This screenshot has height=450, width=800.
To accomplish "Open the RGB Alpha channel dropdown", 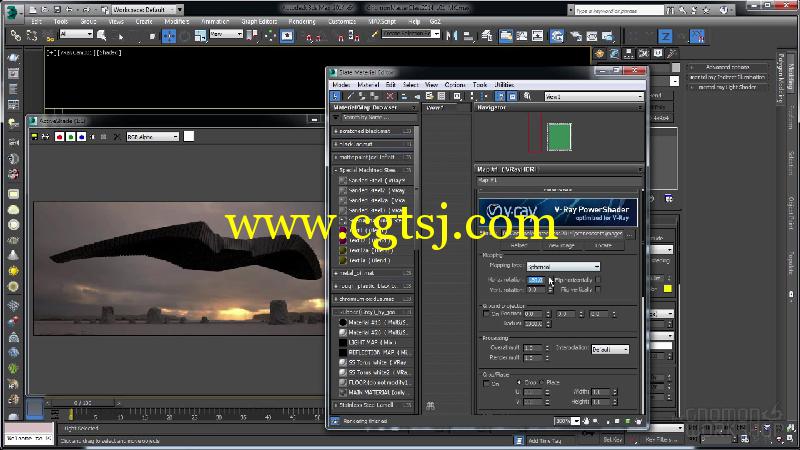I will (153, 137).
